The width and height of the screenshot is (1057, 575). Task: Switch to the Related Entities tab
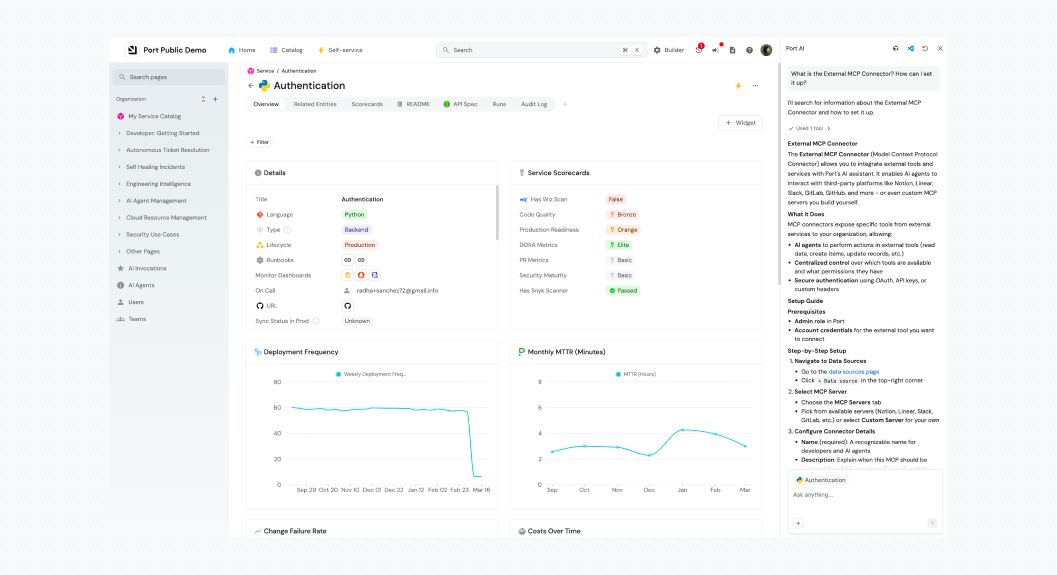click(x=315, y=104)
